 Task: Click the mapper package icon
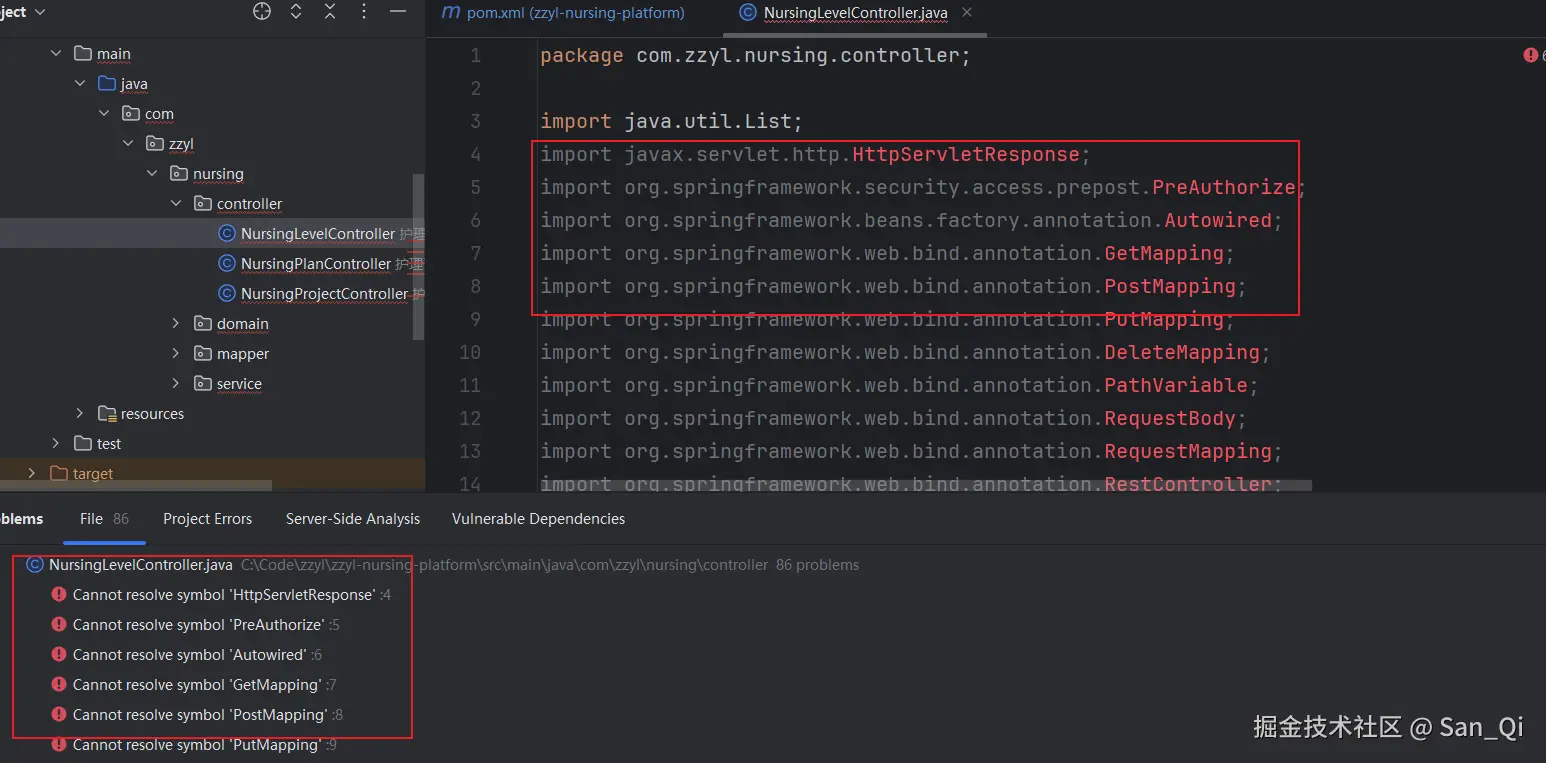pos(203,353)
